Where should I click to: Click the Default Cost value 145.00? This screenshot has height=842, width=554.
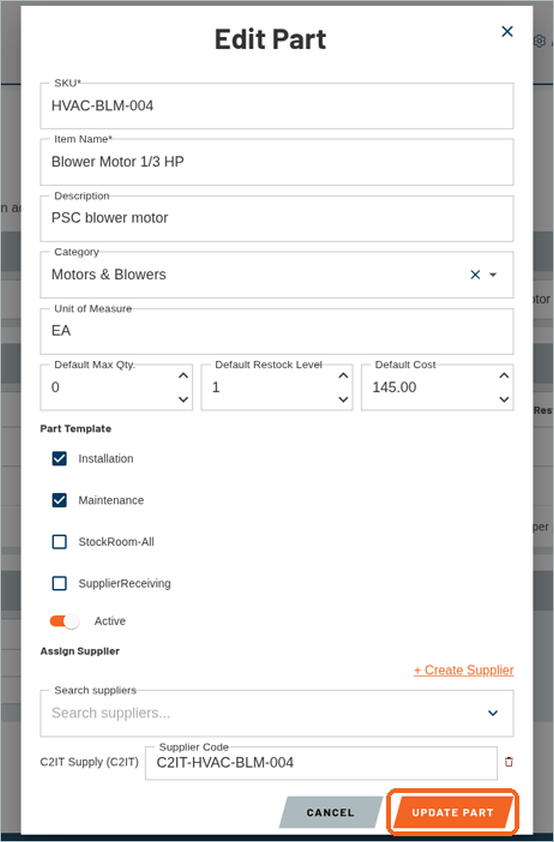tap(395, 388)
